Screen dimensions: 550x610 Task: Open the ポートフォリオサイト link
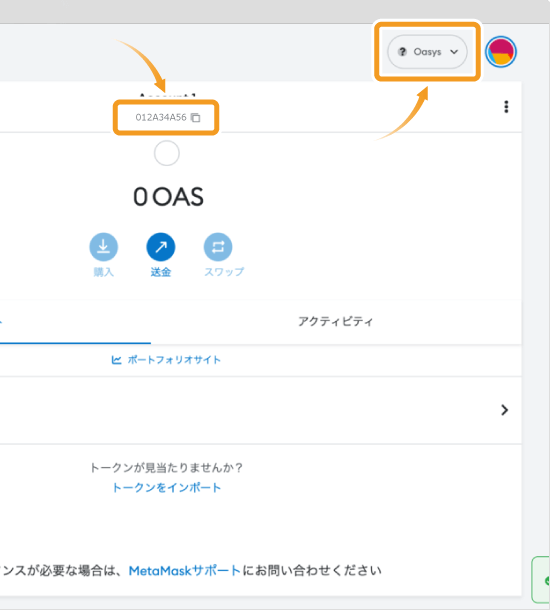pyautogui.click(x=166, y=360)
